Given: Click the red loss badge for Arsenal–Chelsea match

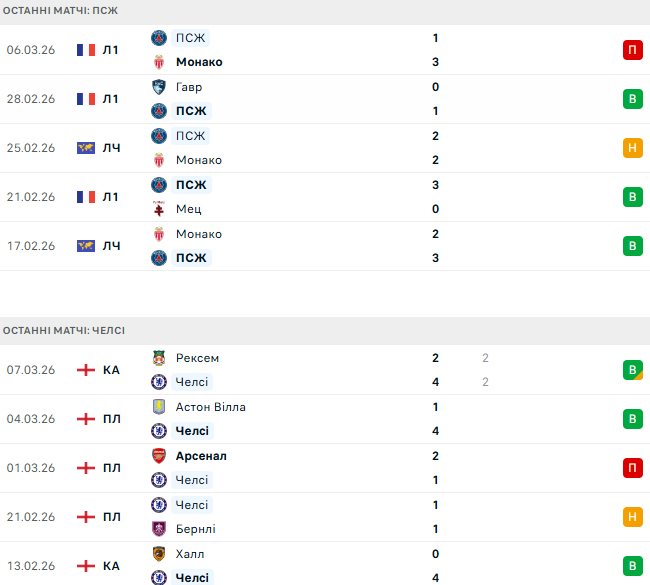Looking at the screenshot, I should (632, 468).
